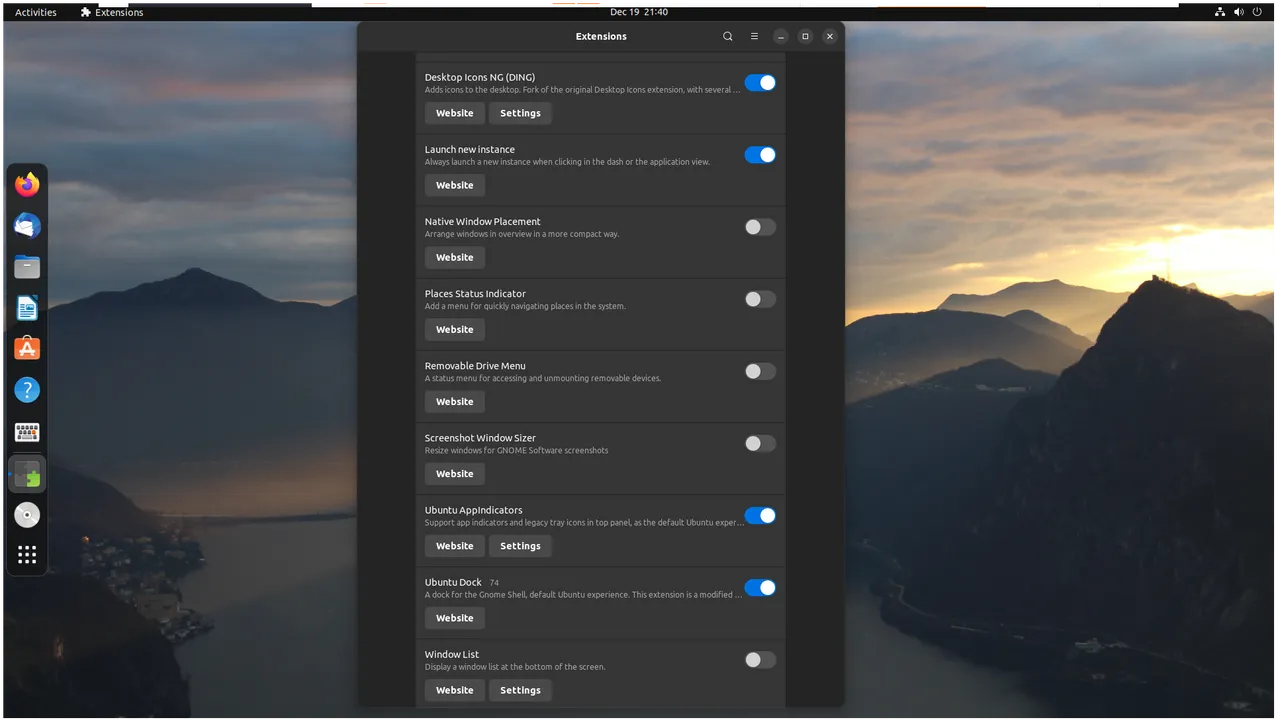Maximize the Extensions window

[805, 36]
